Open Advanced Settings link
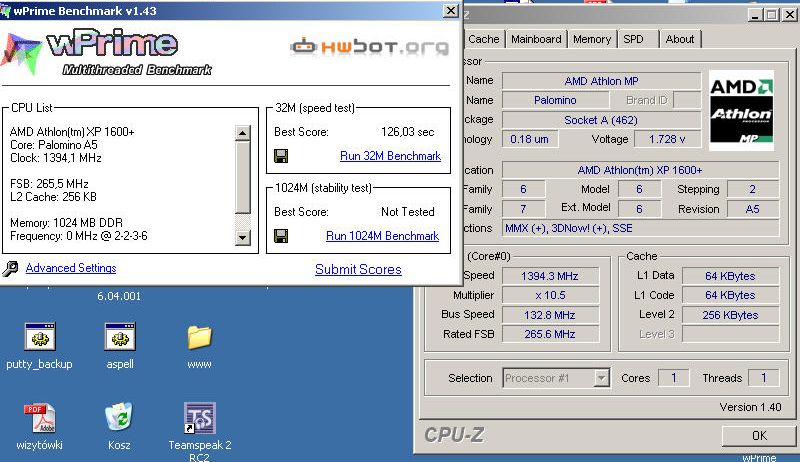Image resolution: width=800 pixels, height=462 pixels. (71, 268)
